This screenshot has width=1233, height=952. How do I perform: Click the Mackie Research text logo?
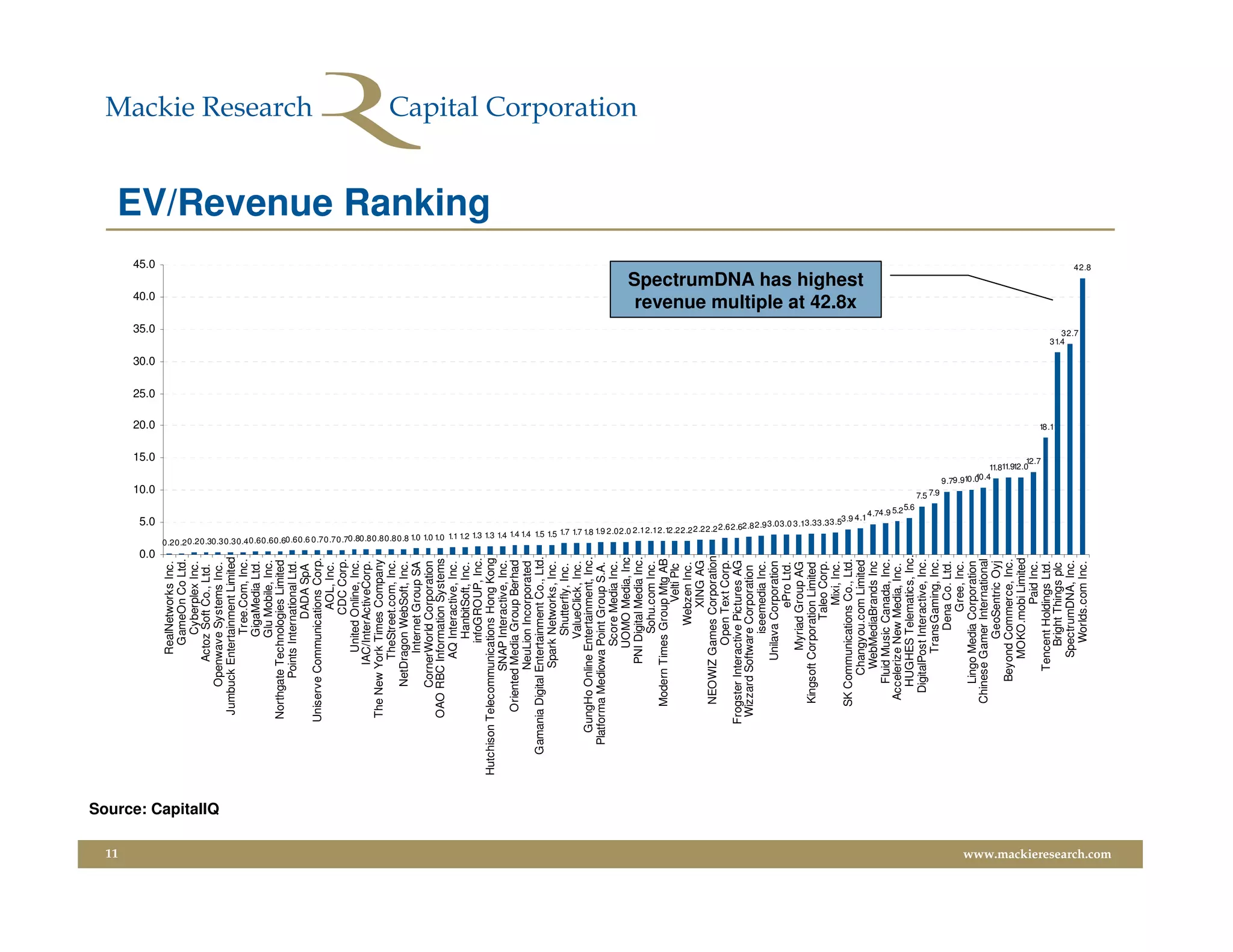tap(208, 108)
